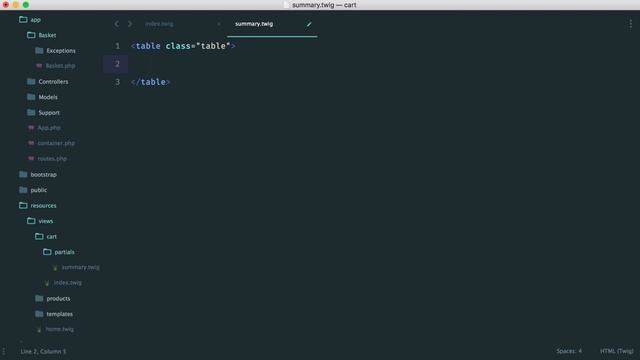Click the summary.twig file icon in sidebar

point(55,268)
